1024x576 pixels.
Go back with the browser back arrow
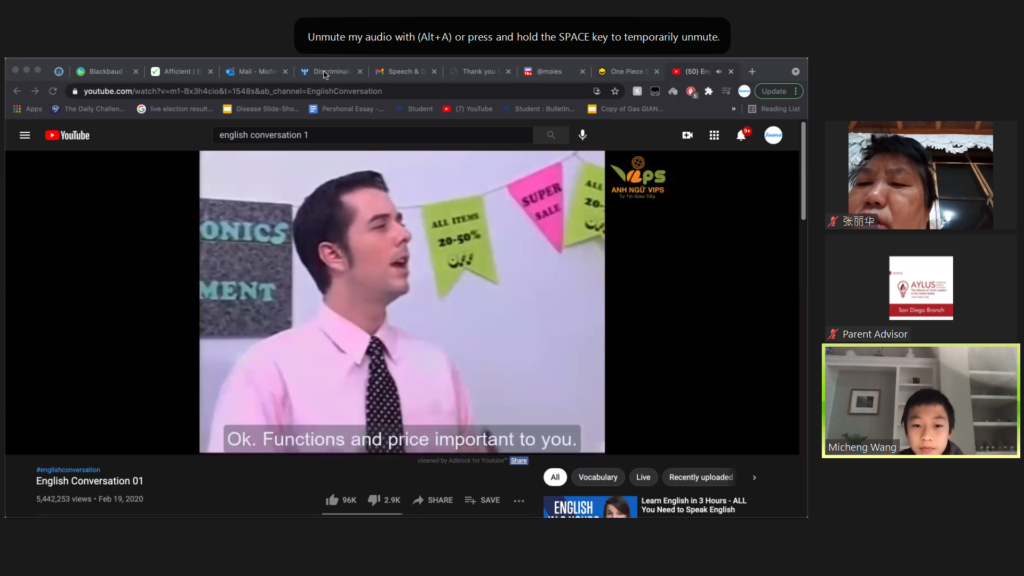pos(17,91)
